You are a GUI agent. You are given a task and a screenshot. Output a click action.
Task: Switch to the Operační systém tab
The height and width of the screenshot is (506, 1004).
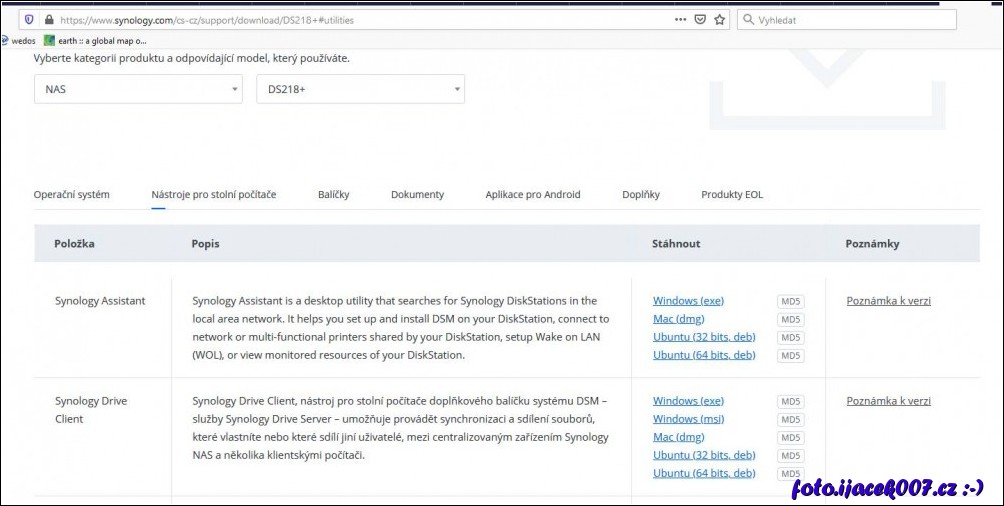tap(72, 194)
